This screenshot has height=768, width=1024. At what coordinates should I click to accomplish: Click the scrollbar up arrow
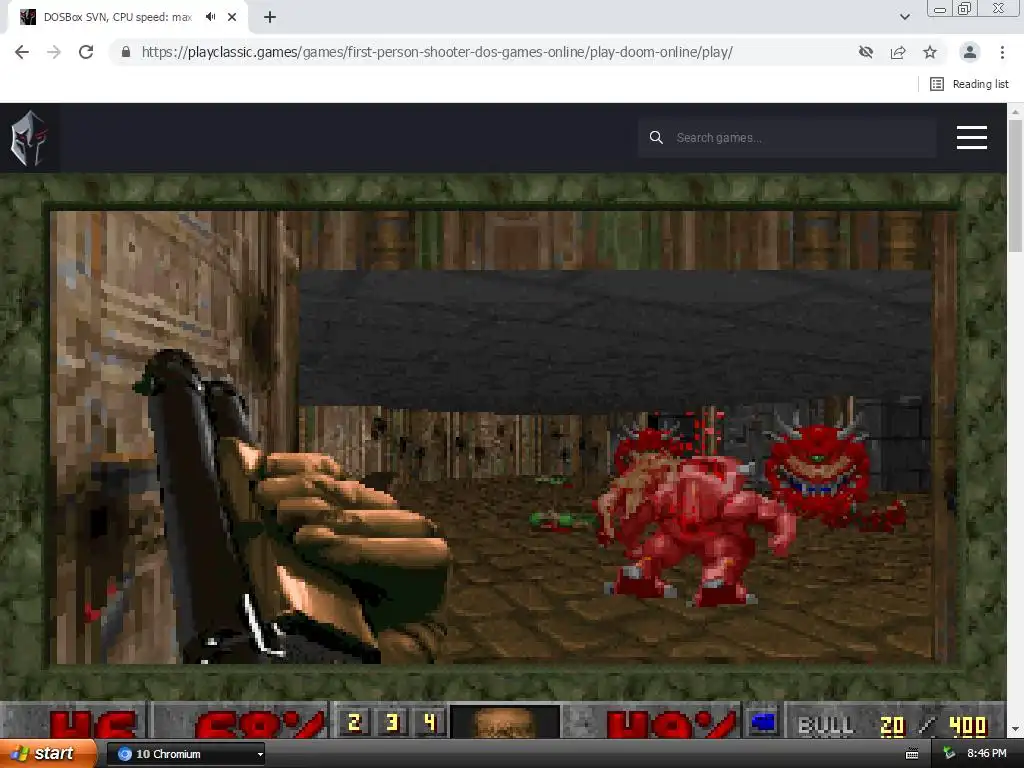(x=1016, y=112)
